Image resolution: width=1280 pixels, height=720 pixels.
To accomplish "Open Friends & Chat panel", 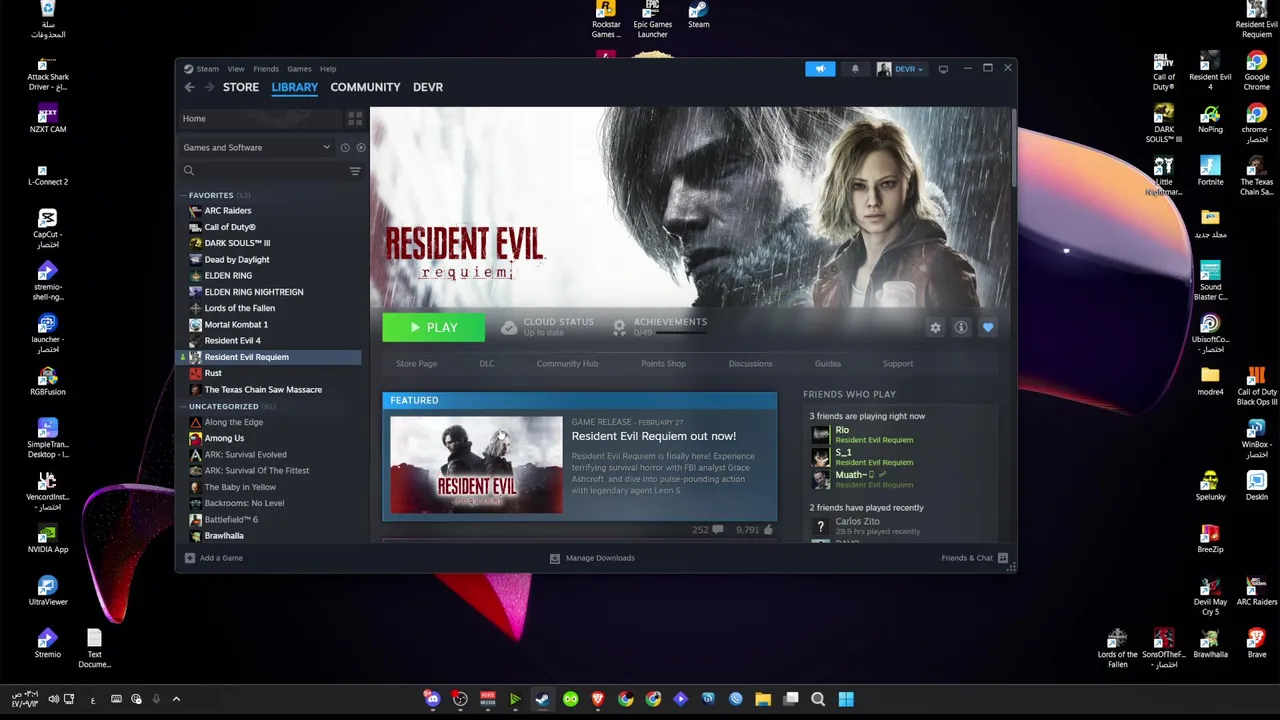I will tap(974, 558).
